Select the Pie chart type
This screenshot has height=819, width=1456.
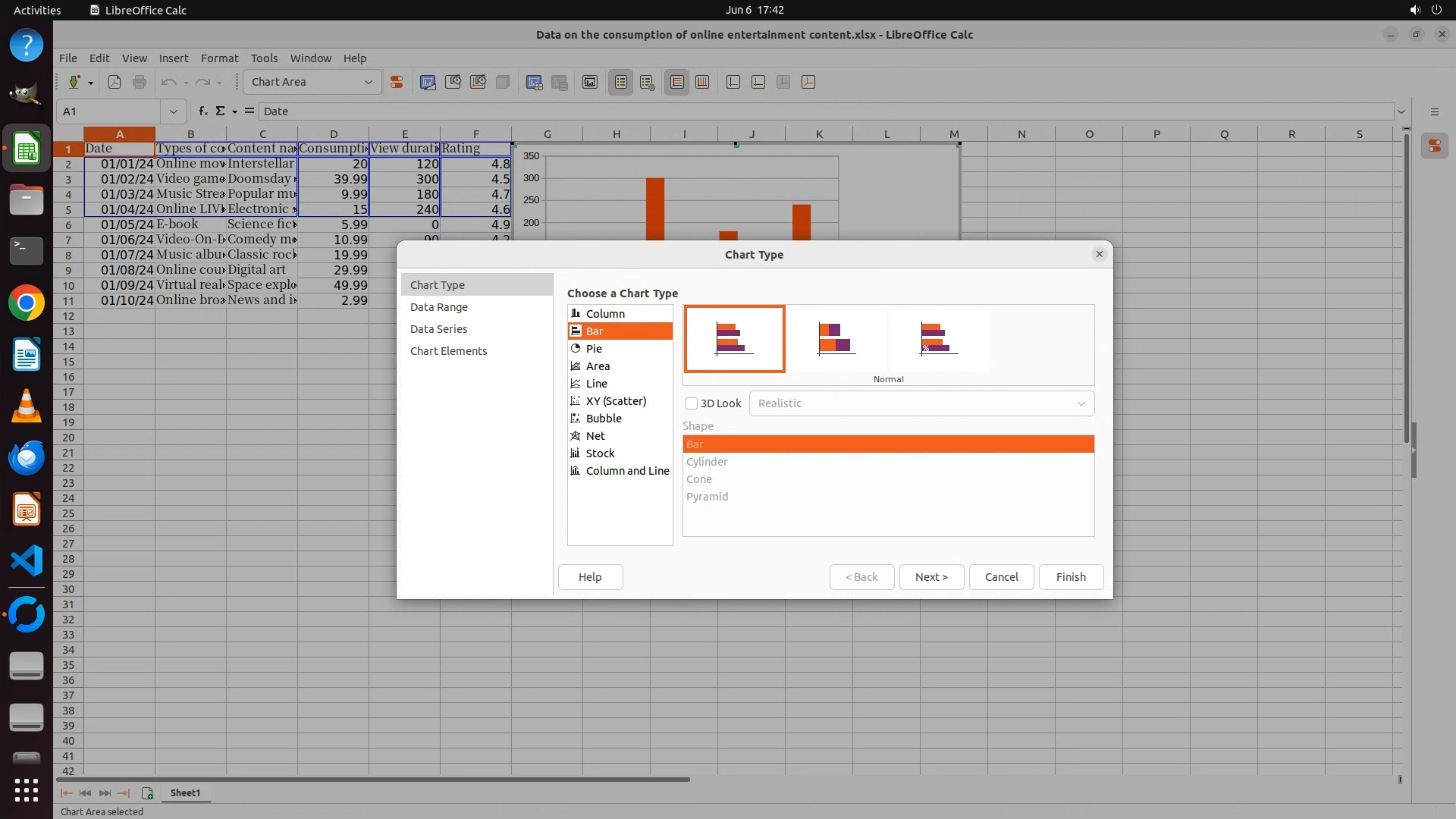point(594,349)
